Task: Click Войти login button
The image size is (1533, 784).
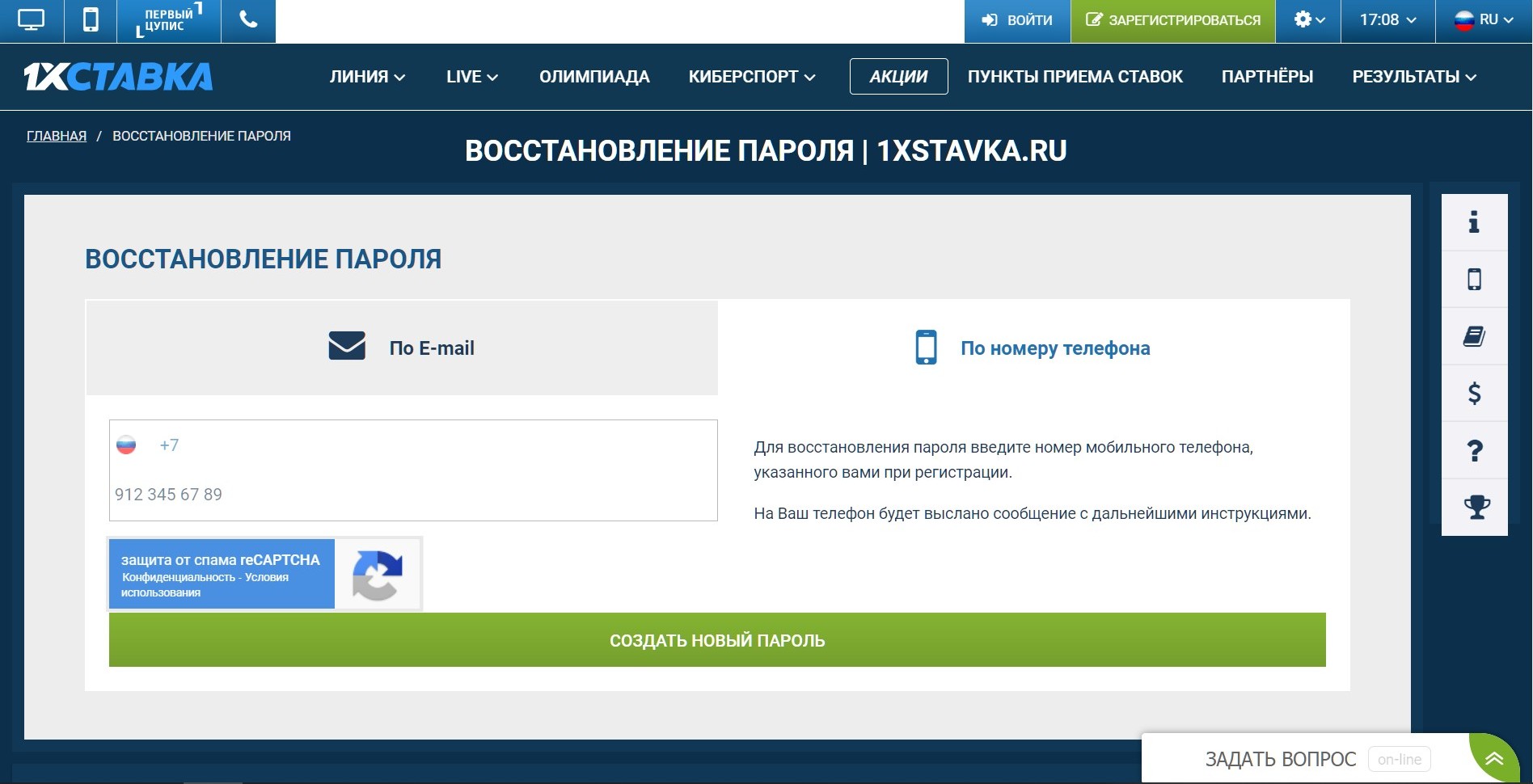Action: [1017, 20]
